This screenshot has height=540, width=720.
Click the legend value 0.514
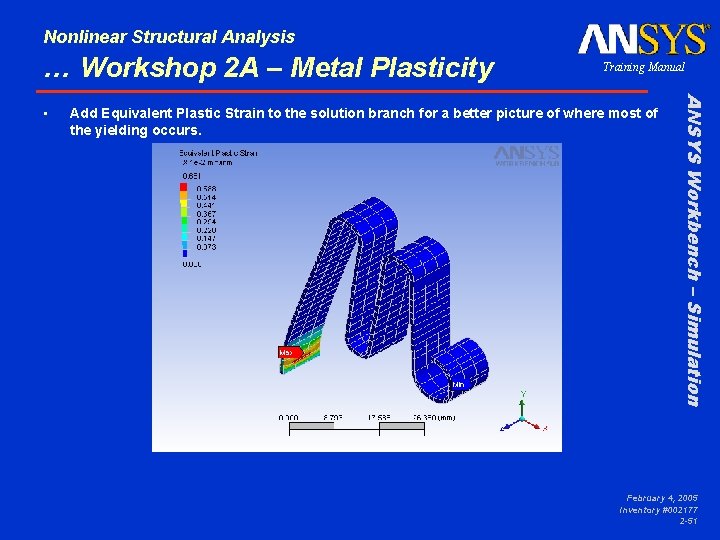point(206,197)
